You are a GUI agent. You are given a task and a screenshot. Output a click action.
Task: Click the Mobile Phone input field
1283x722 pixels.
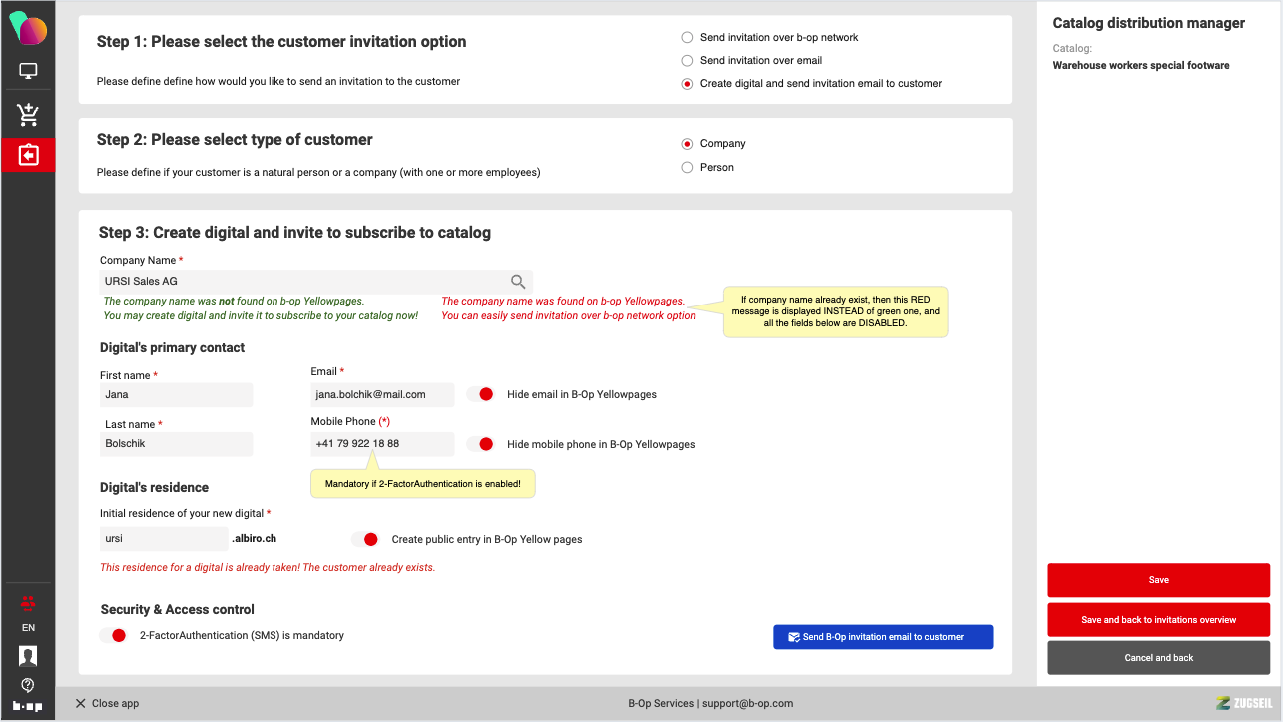382,444
